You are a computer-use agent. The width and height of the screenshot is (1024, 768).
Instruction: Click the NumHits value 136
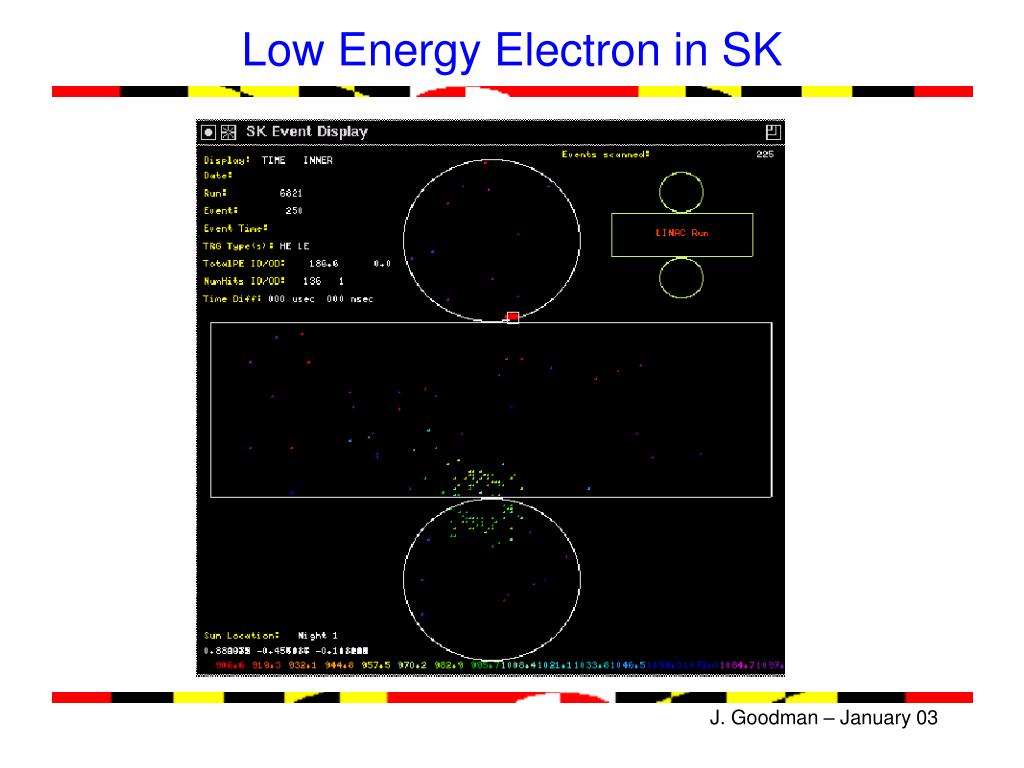(x=312, y=281)
